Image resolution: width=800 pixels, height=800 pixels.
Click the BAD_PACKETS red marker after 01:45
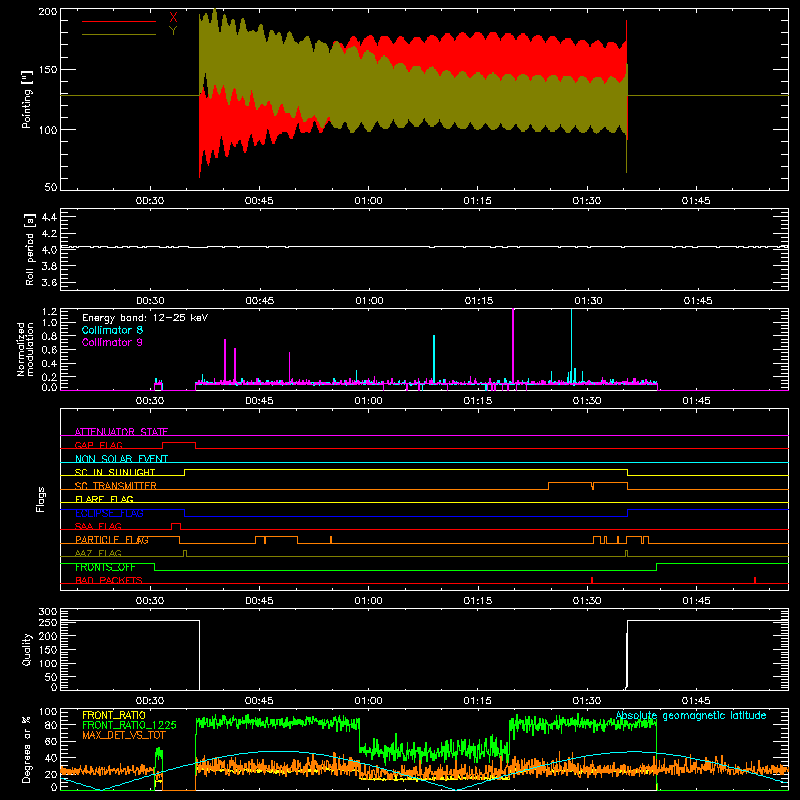point(755,580)
